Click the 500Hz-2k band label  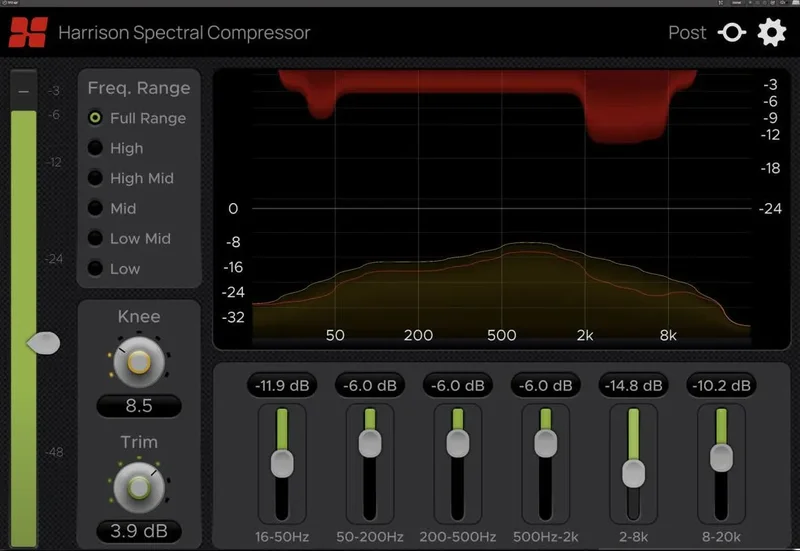coord(545,537)
